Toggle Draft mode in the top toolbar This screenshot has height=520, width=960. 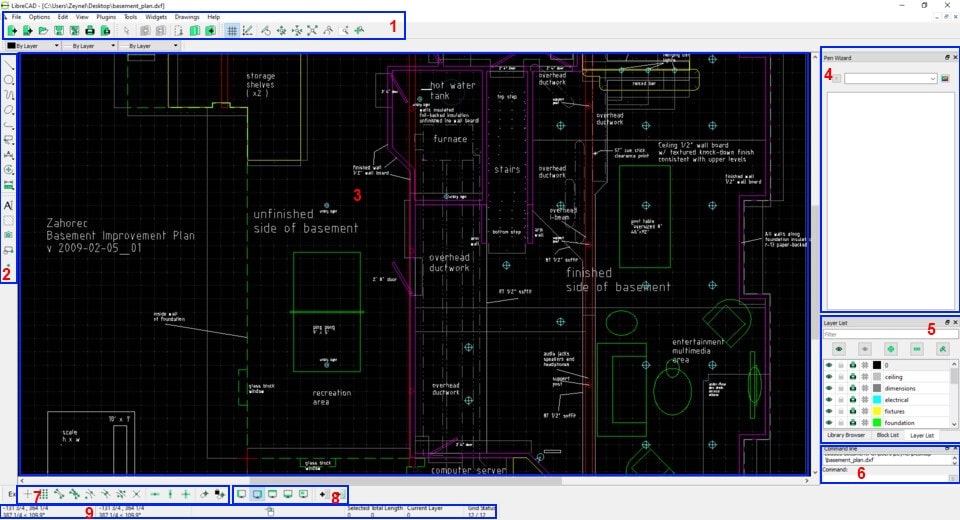[x=247, y=30]
